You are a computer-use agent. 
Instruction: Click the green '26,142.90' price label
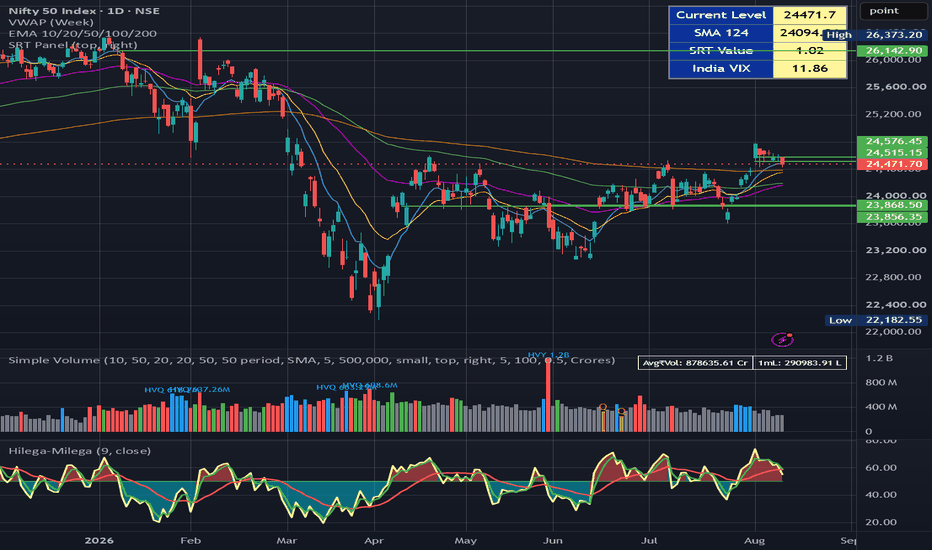tap(893, 51)
